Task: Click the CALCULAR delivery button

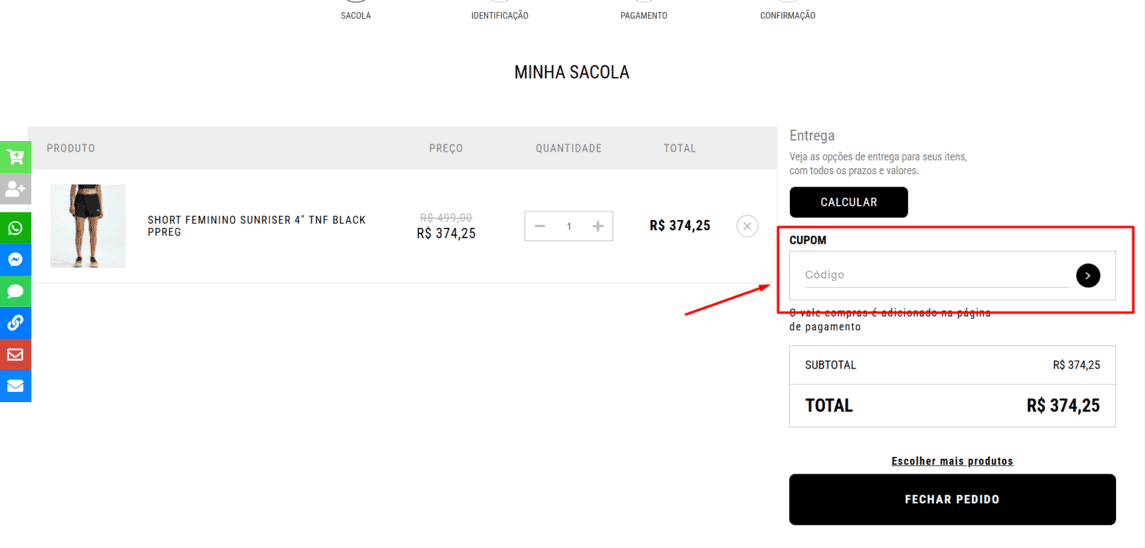Action: [849, 202]
